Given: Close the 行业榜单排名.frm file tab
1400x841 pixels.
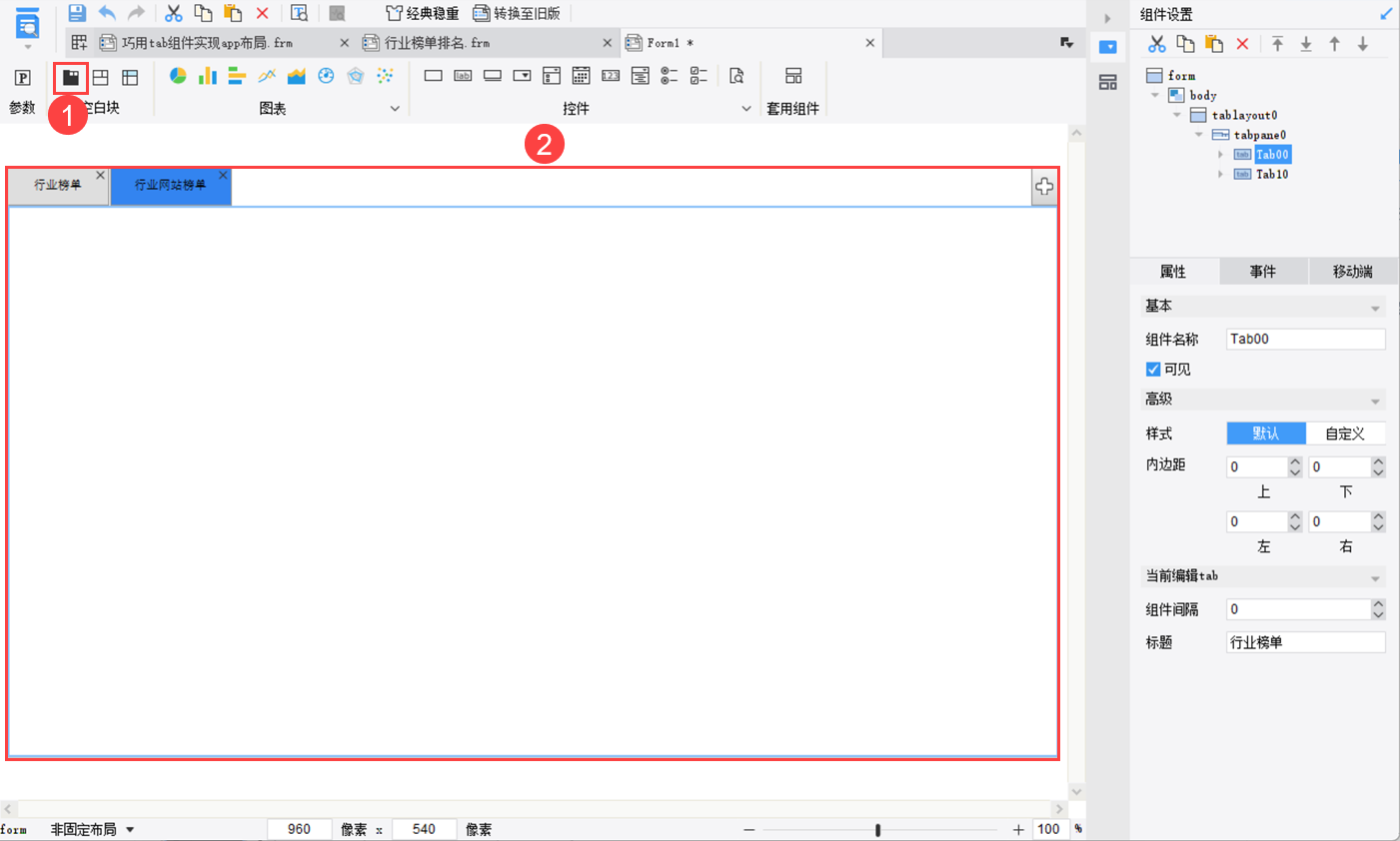Looking at the screenshot, I should point(607,43).
